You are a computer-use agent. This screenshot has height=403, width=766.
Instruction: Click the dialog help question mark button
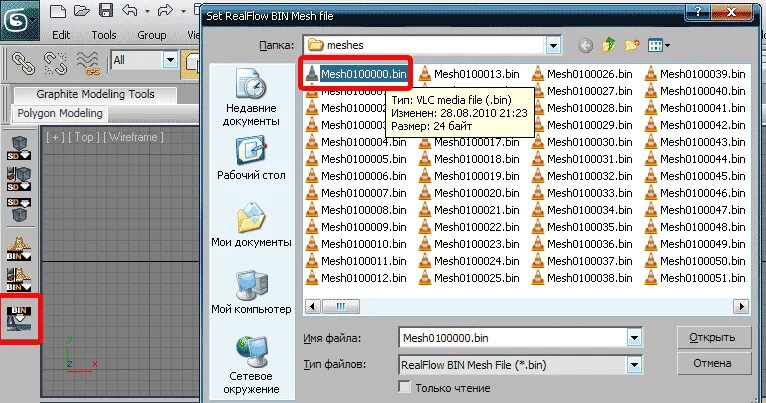coord(698,12)
